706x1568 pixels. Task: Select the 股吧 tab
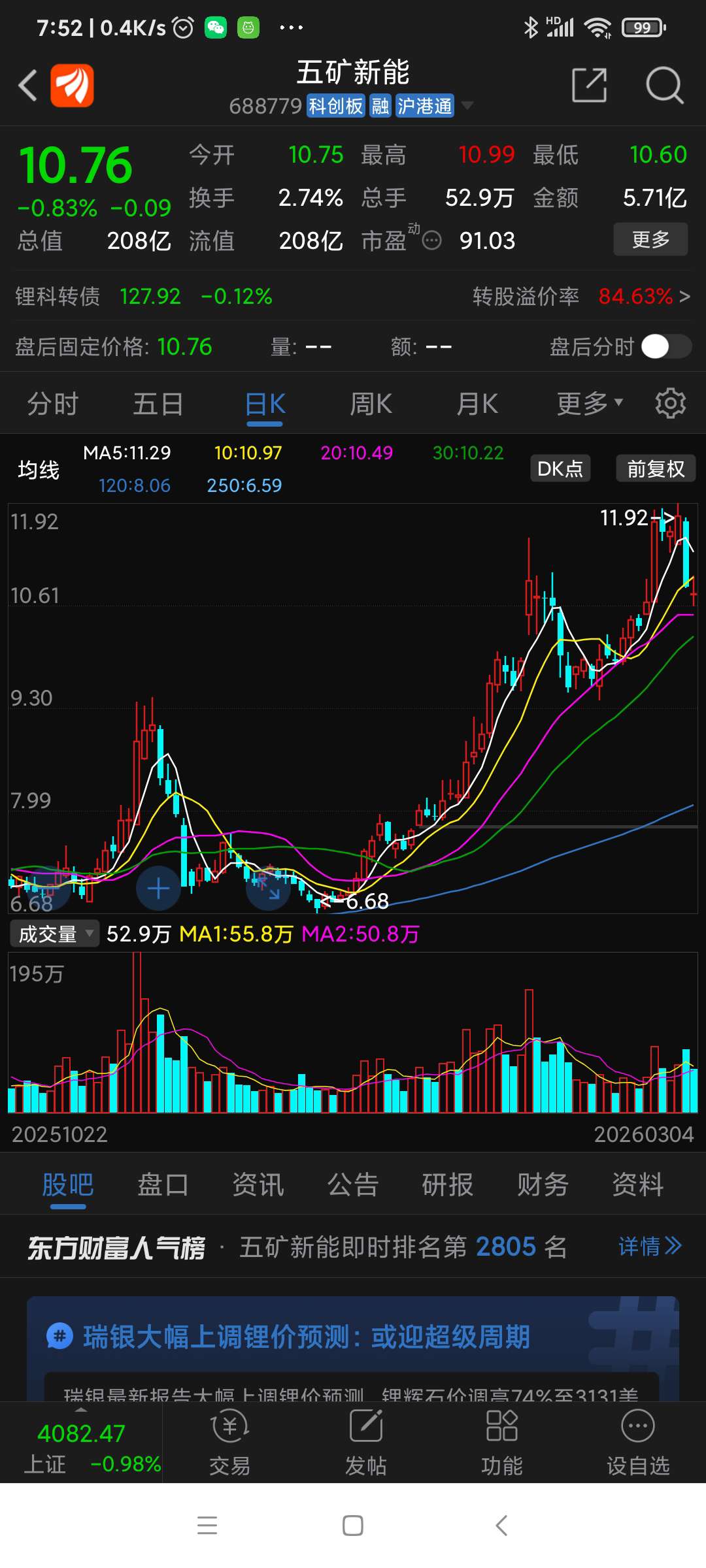[68, 1184]
